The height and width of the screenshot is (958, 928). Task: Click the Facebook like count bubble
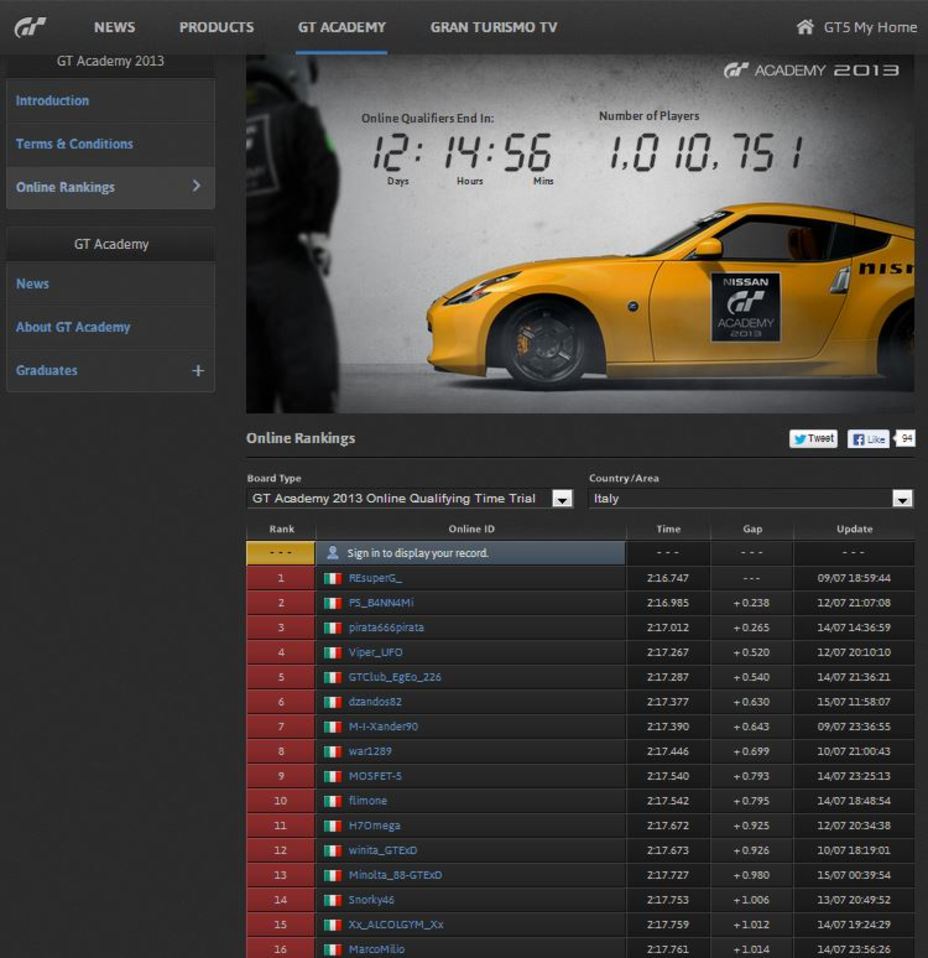(905, 439)
